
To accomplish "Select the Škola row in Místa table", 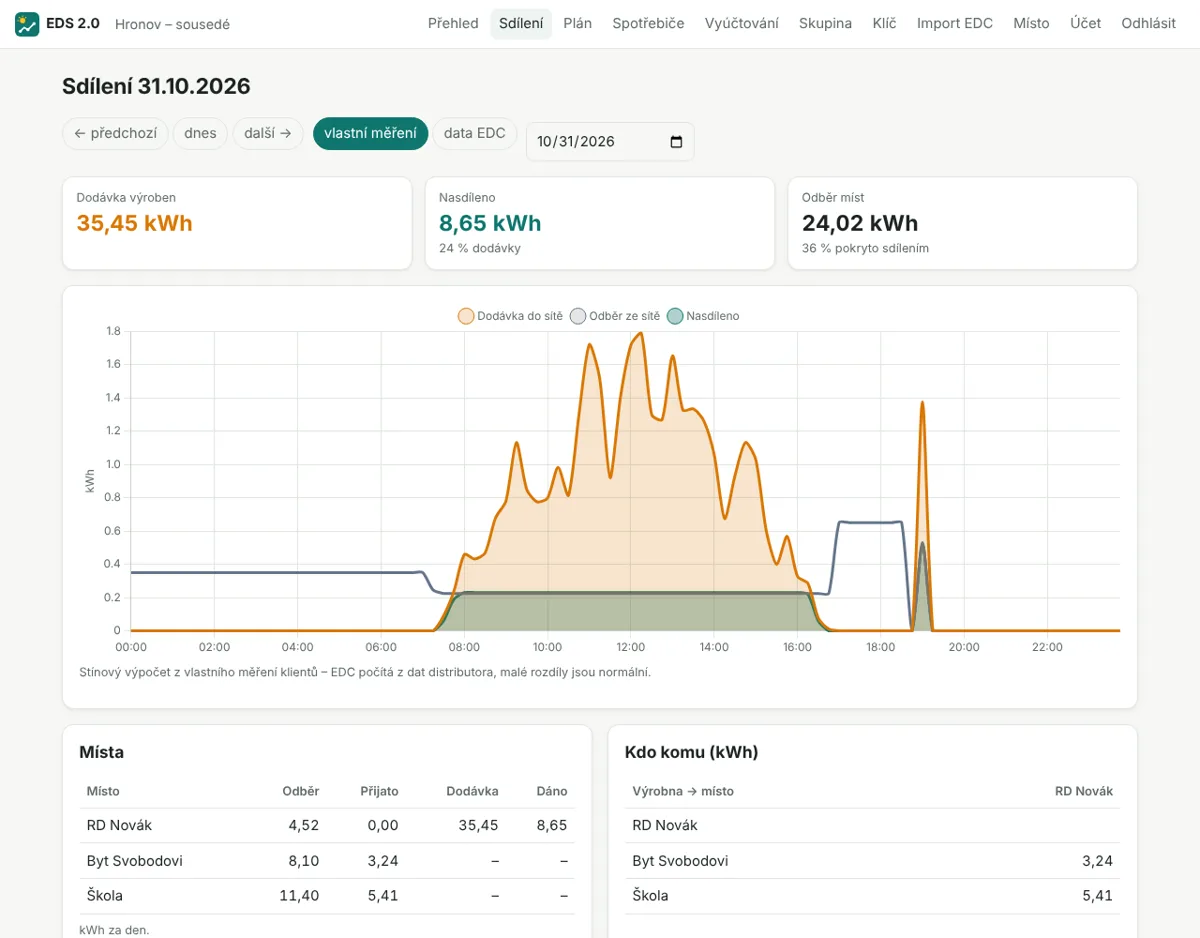I will [x=327, y=896].
